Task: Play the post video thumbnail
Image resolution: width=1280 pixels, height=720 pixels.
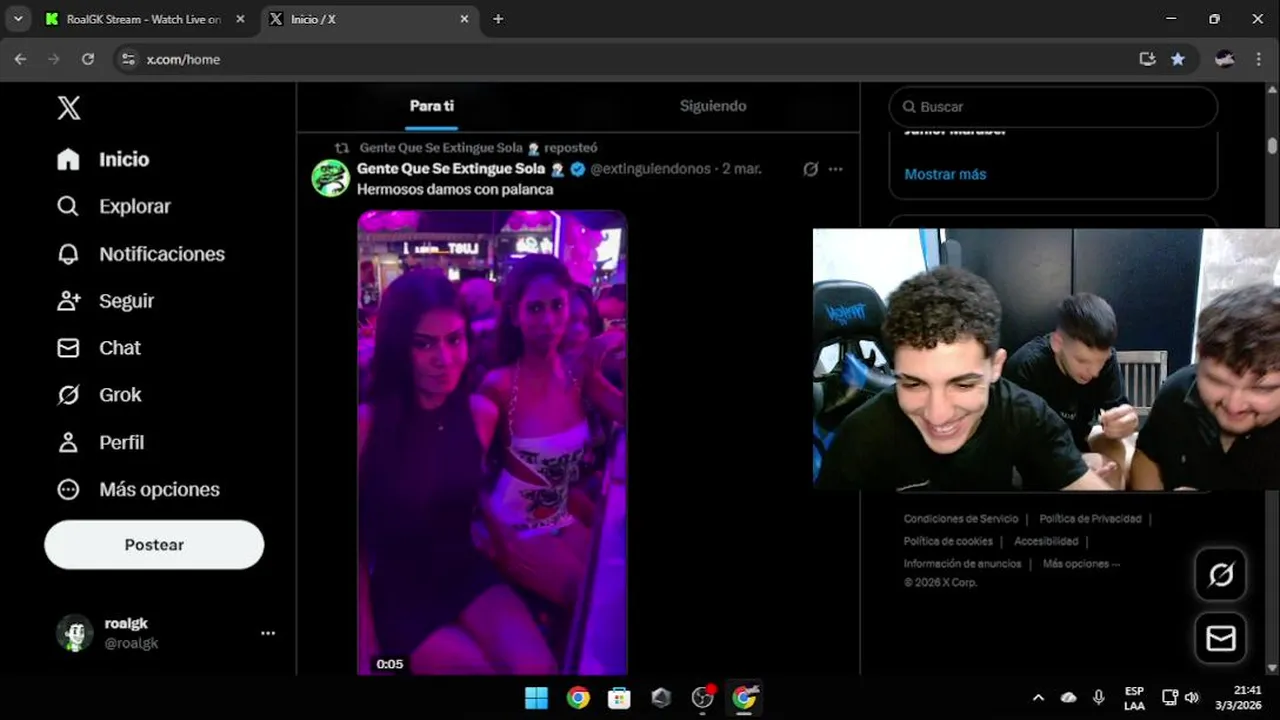Action: [x=492, y=442]
